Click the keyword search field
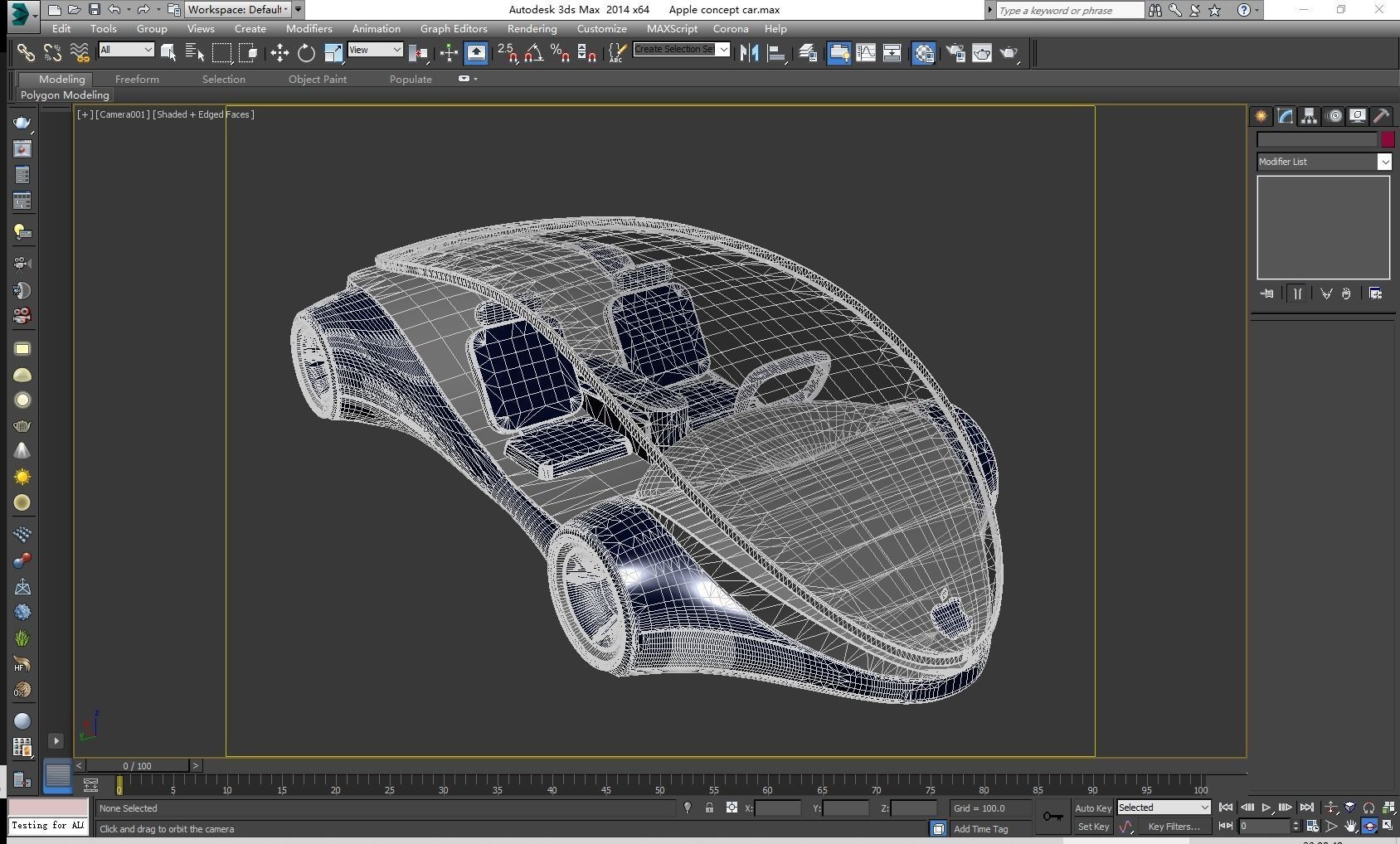 point(1070,10)
